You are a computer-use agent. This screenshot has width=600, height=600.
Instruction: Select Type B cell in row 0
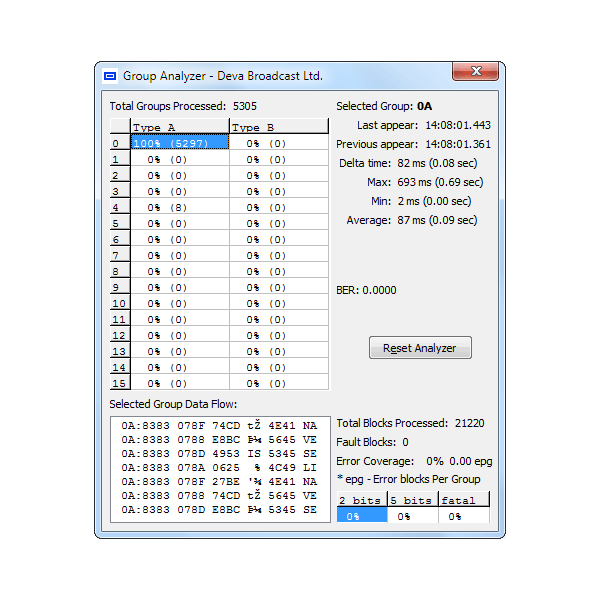coord(279,143)
